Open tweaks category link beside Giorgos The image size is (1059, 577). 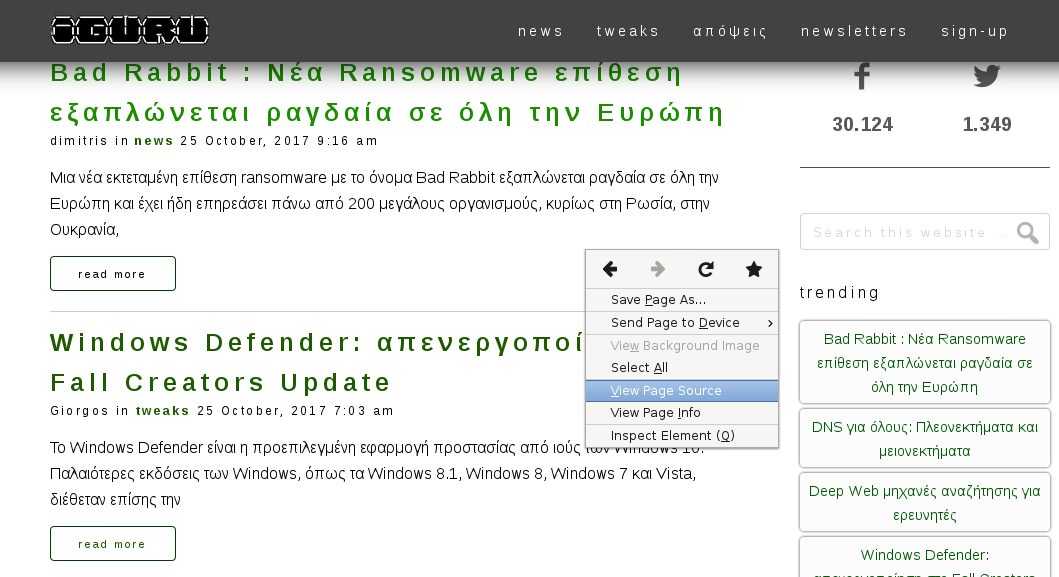(162, 411)
